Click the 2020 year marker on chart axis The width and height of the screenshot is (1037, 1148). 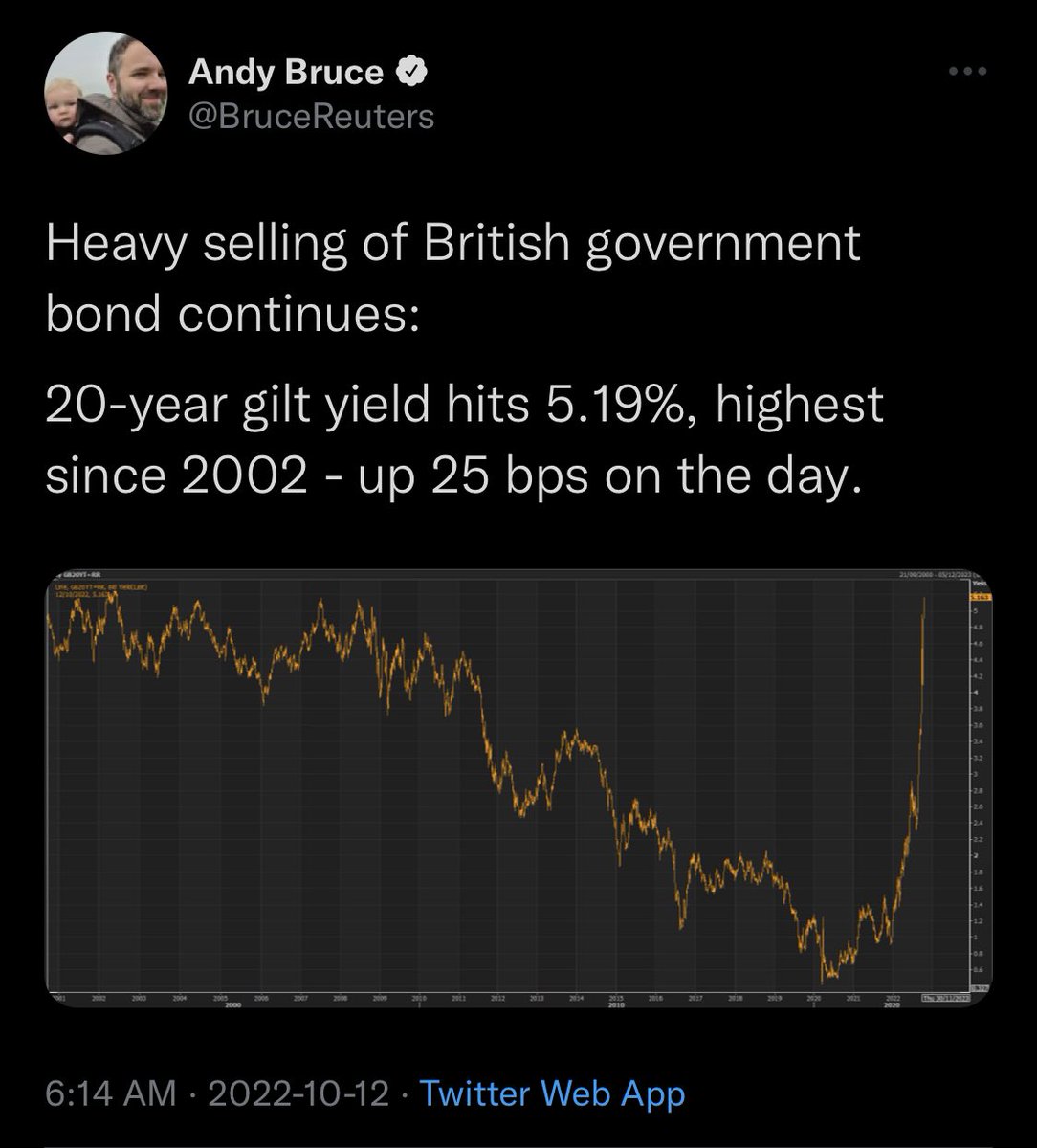(x=814, y=997)
